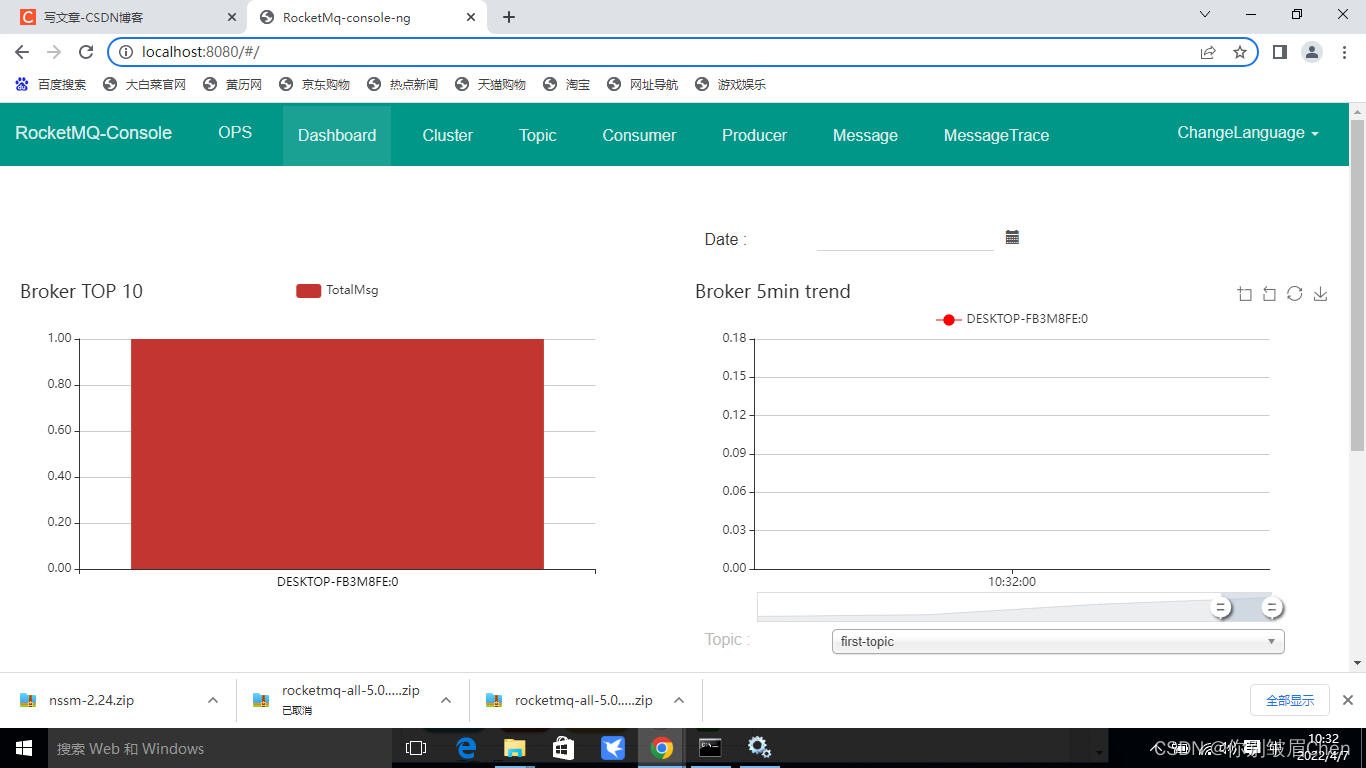
Task: Open the Topic selector showing first-topic
Action: pyautogui.click(x=1058, y=641)
